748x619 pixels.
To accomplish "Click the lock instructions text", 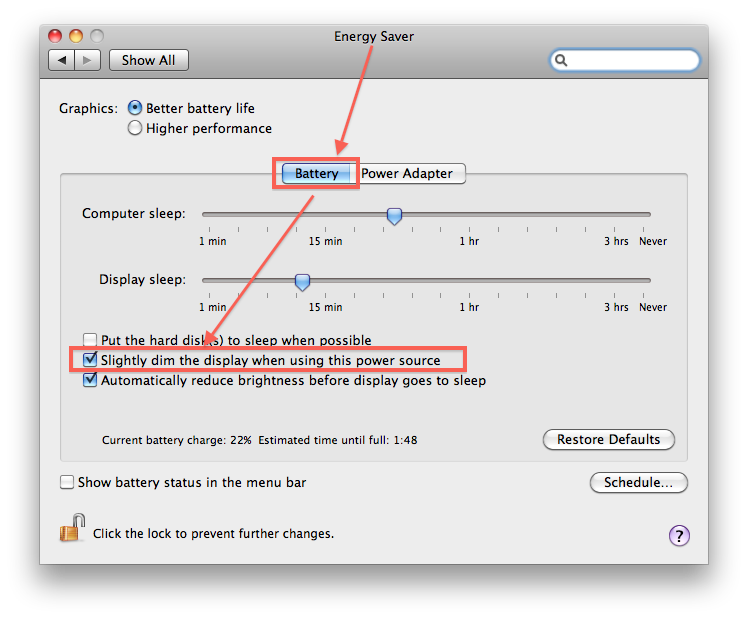I will coord(213,533).
